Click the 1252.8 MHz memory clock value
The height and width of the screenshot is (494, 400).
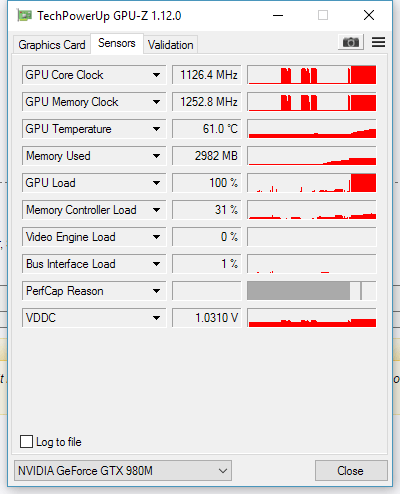pyautogui.click(x=207, y=102)
